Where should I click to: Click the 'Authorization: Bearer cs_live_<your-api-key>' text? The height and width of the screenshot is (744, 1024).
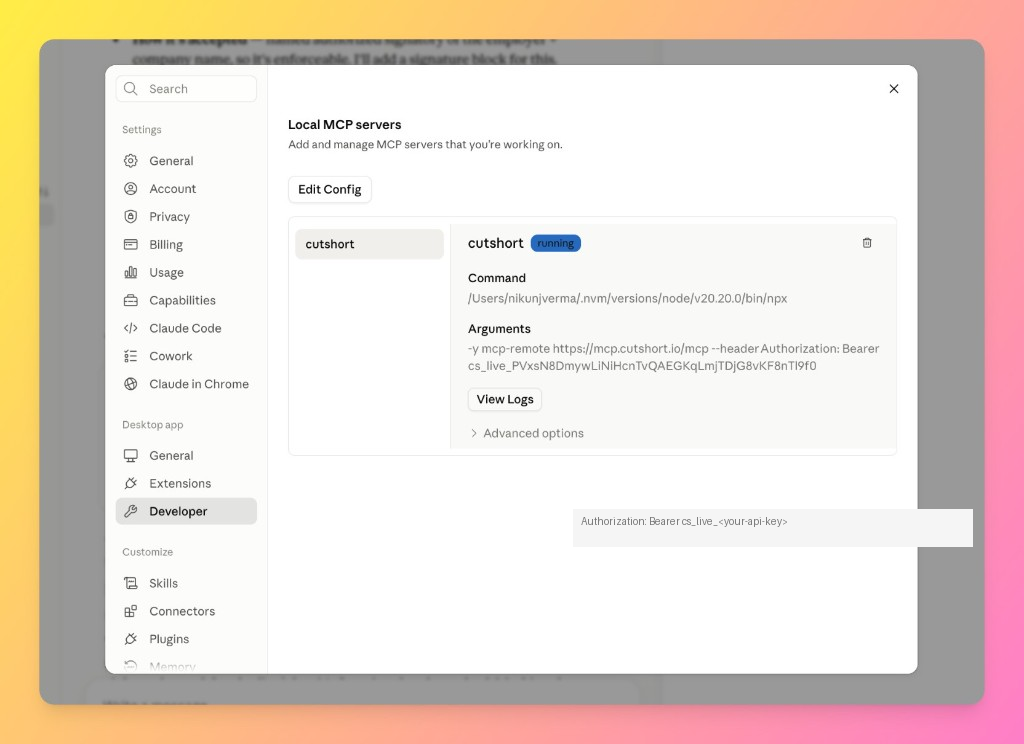[x=684, y=521]
